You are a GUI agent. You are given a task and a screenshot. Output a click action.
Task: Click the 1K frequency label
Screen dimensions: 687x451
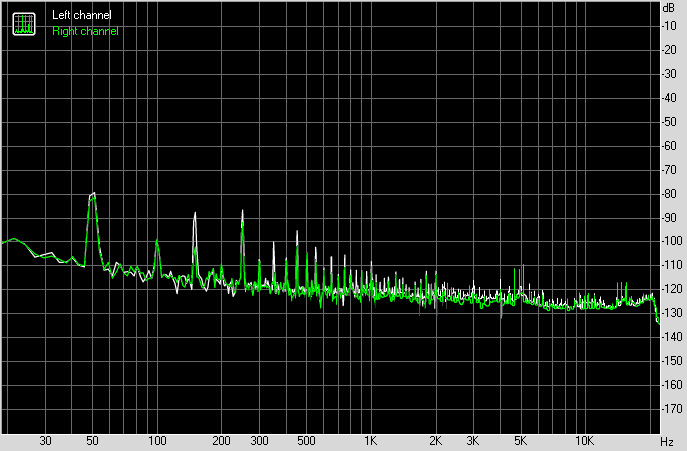coord(371,441)
